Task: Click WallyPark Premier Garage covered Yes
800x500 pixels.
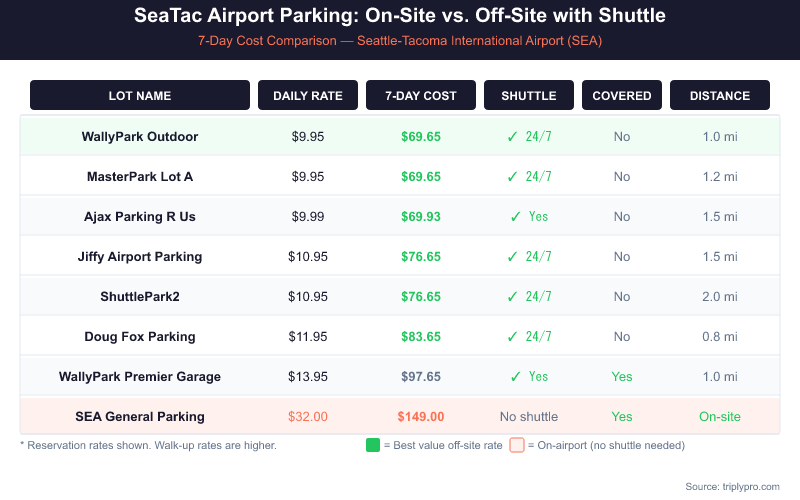Action: 621,376
